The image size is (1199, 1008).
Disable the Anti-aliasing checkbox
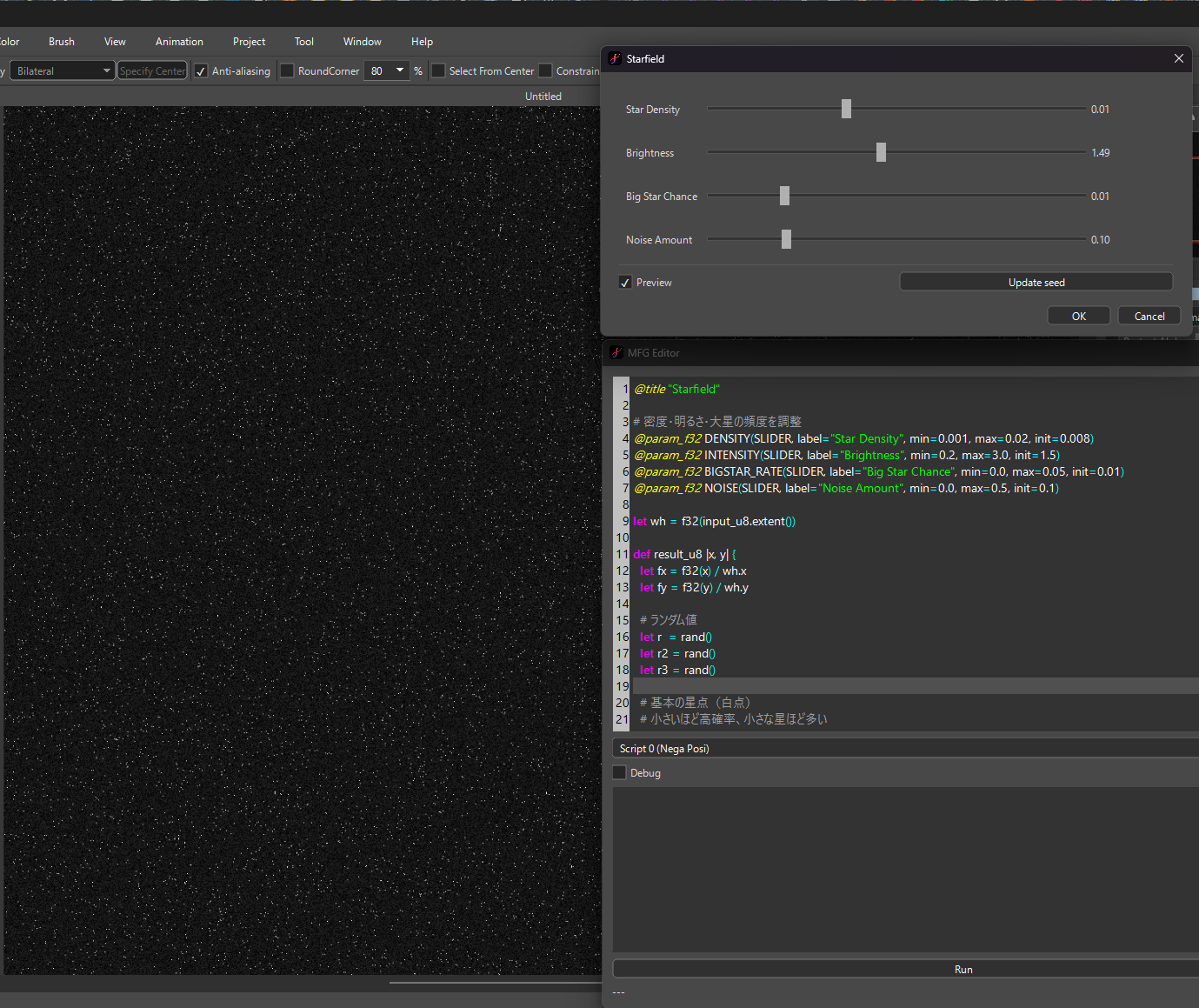202,71
